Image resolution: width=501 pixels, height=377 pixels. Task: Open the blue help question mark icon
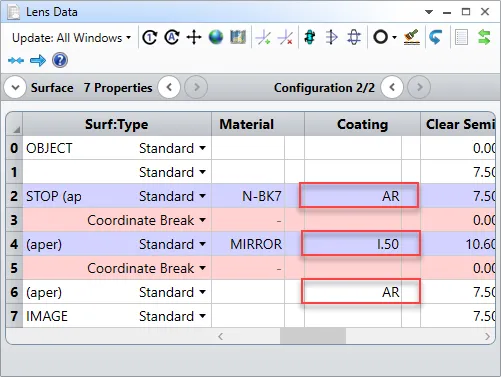coord(60,60)
